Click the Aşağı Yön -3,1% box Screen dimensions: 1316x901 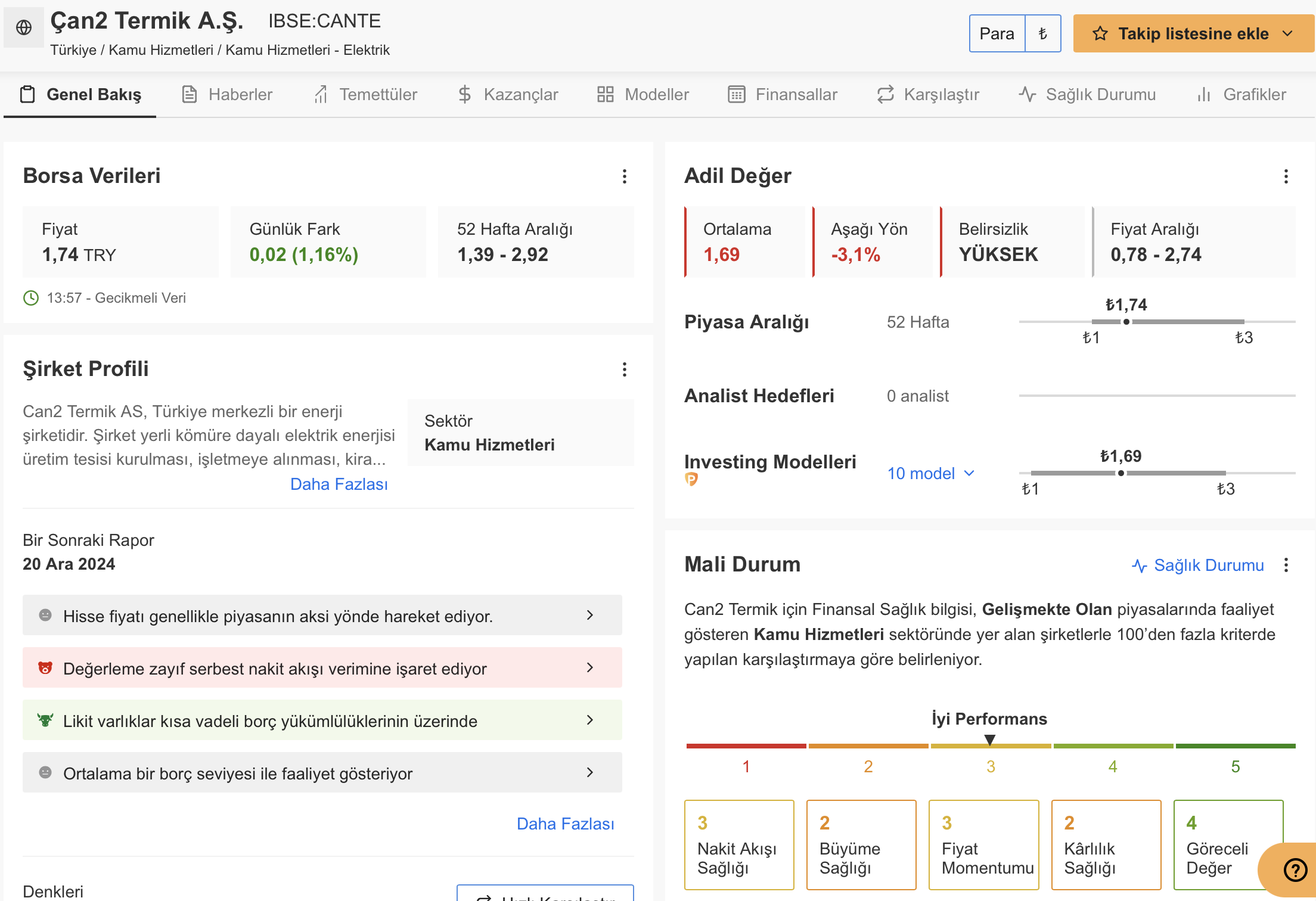(x=873, y=242)
